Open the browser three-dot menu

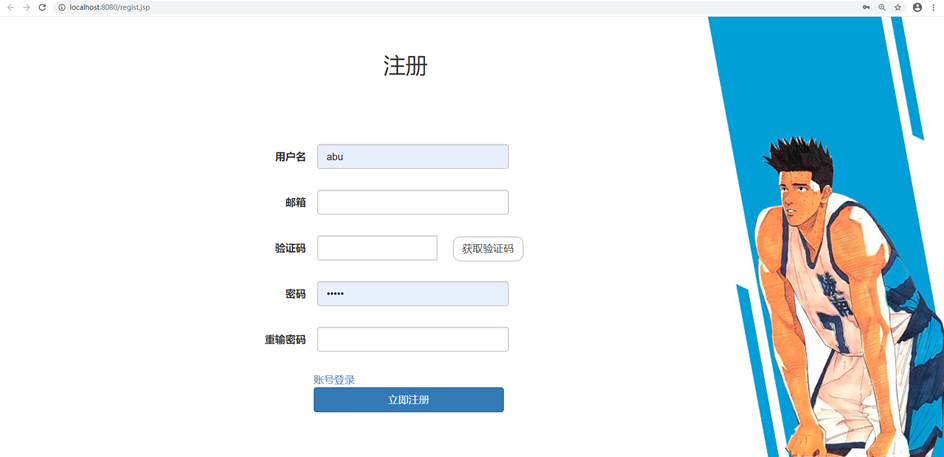tap(933, 7)
